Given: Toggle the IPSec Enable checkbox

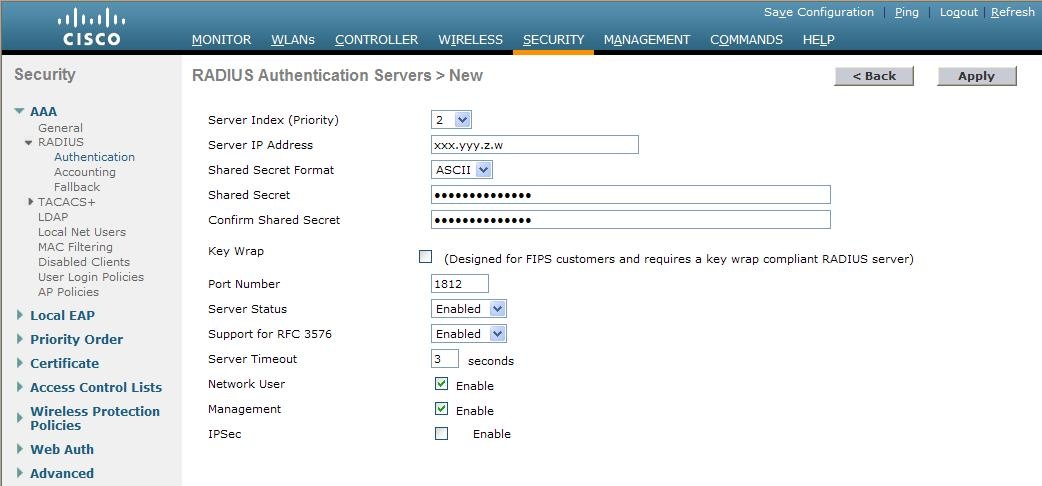Looking at the screenshot, I should [441, 433].
